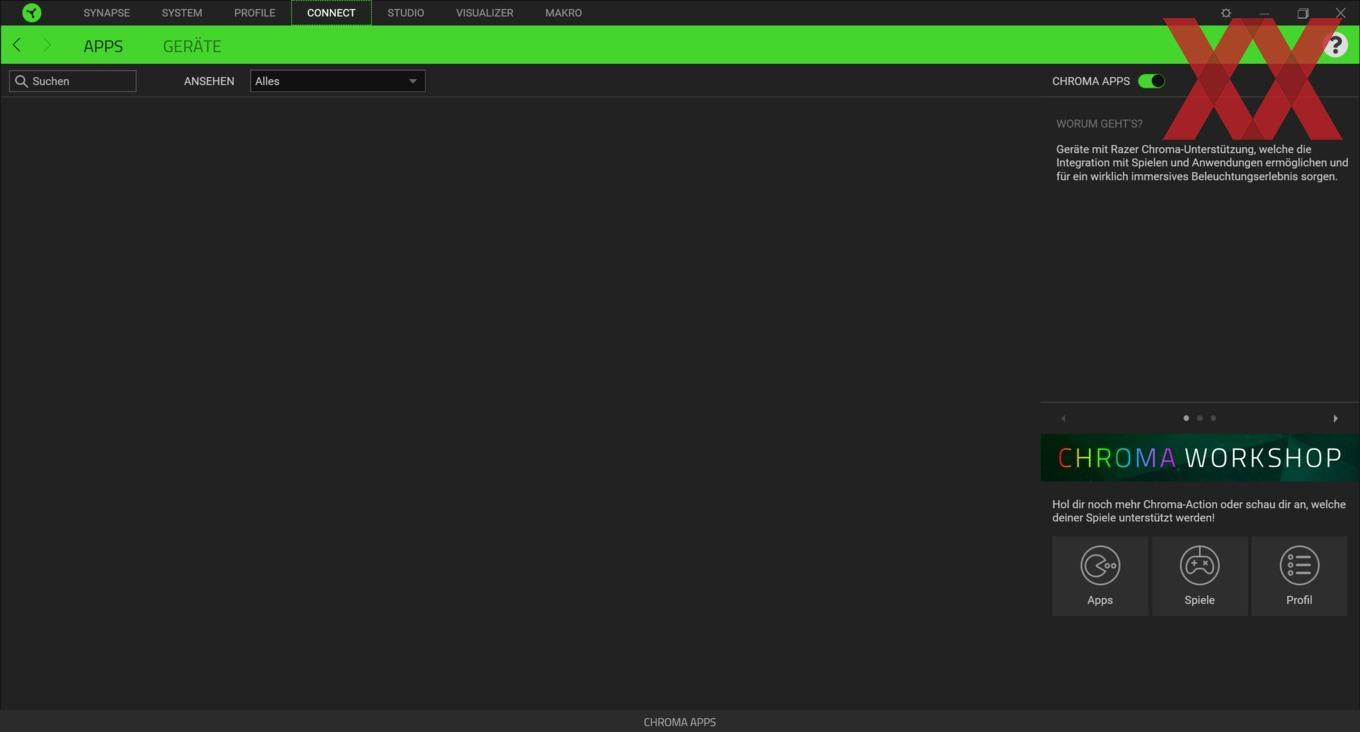The width and height of the screenshot is (1360, 732).
Task: Switch to the VISUALIZER tab
Action: point(485,13)
